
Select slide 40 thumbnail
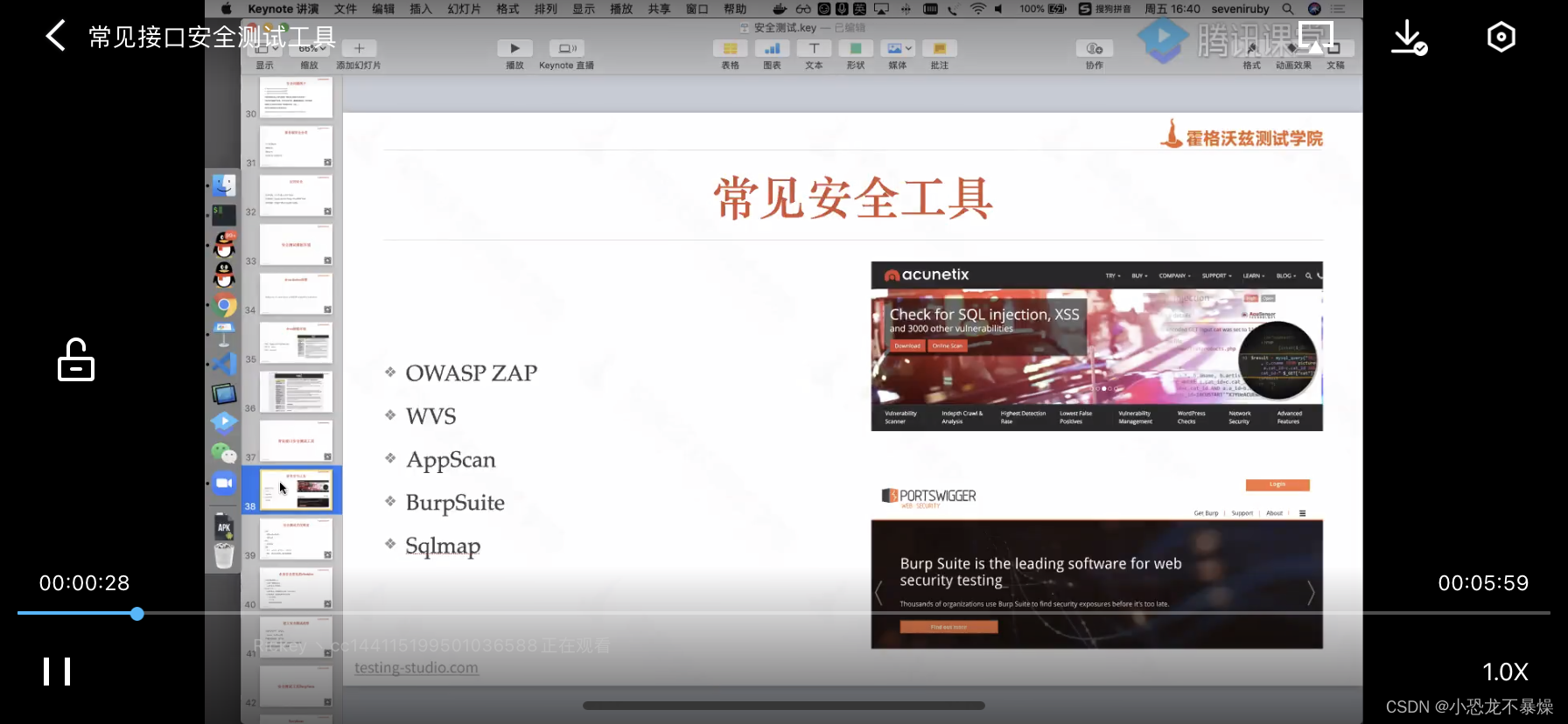[296, 587]
